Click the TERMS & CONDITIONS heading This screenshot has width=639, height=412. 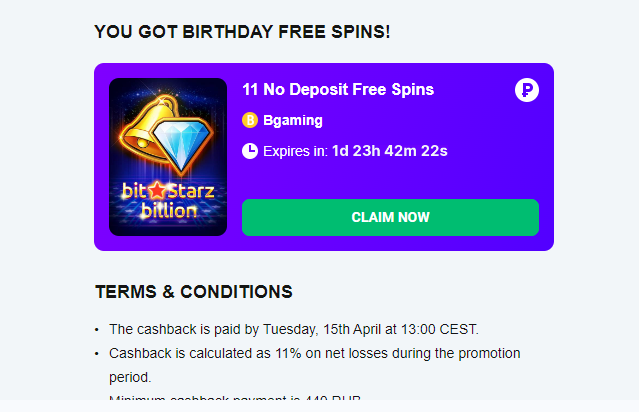[194, 292]
